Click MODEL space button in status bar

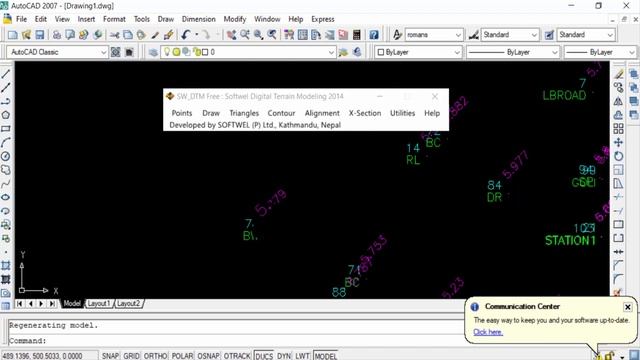pos(326,356)
